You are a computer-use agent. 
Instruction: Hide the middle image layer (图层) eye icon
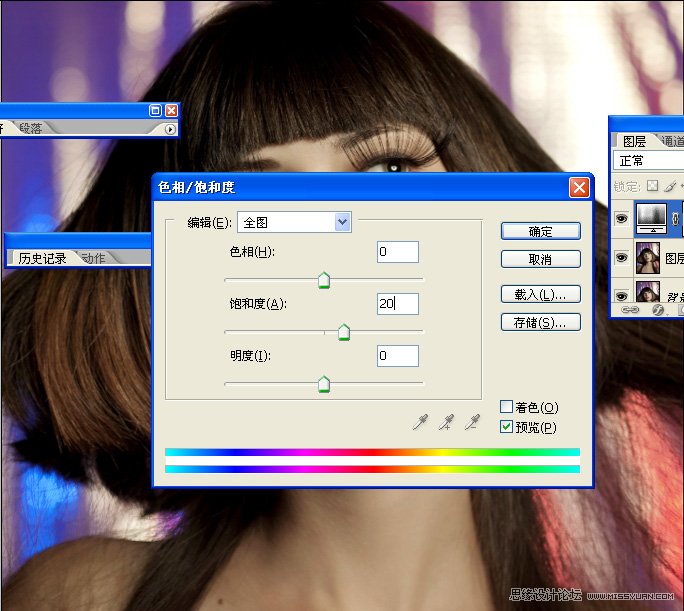(622, 258)
